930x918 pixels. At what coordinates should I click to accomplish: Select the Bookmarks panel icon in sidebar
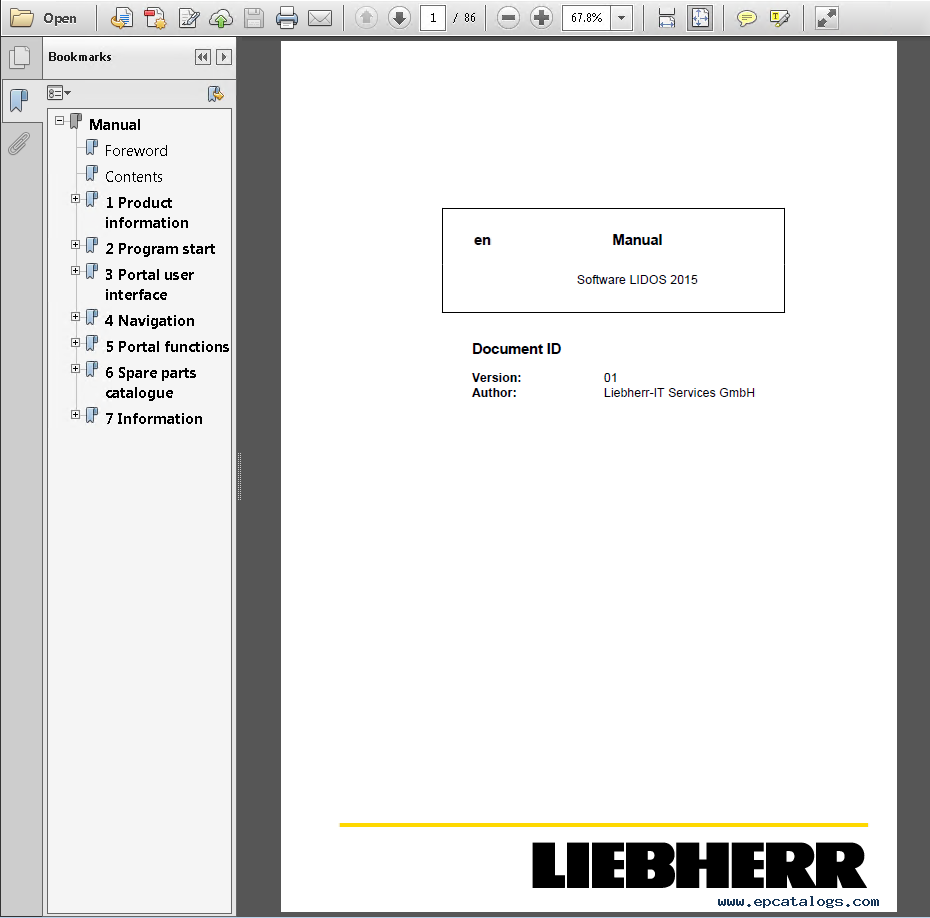(19, 100)
